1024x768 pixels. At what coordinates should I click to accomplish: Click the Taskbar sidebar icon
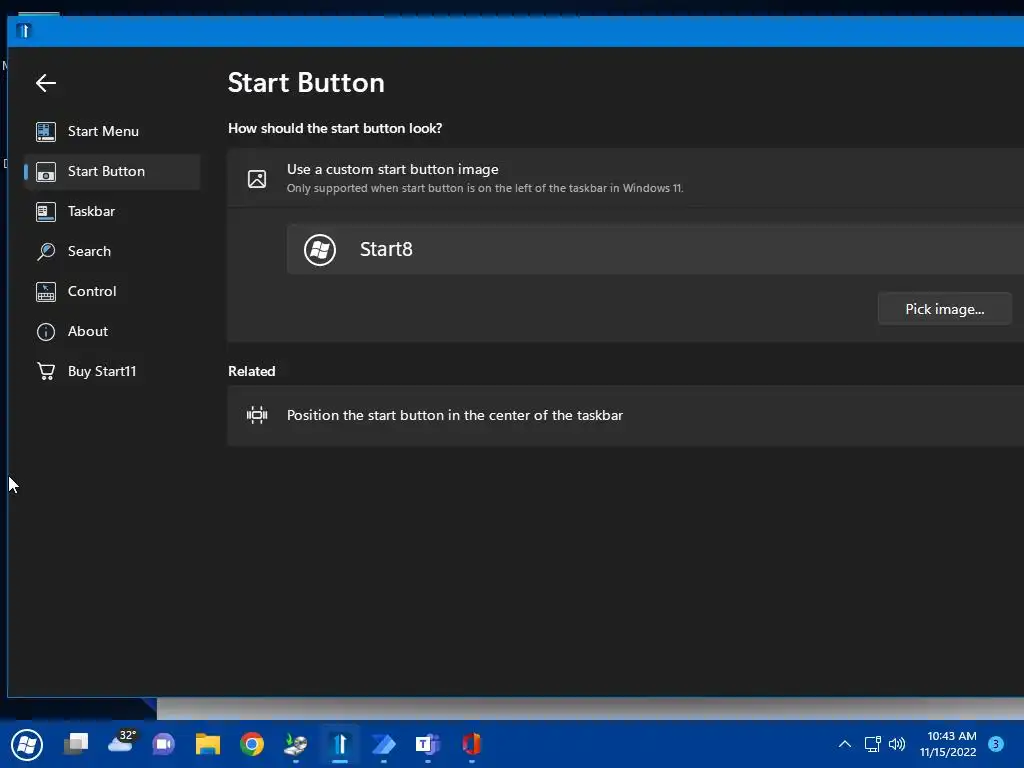tap(46, 212)
